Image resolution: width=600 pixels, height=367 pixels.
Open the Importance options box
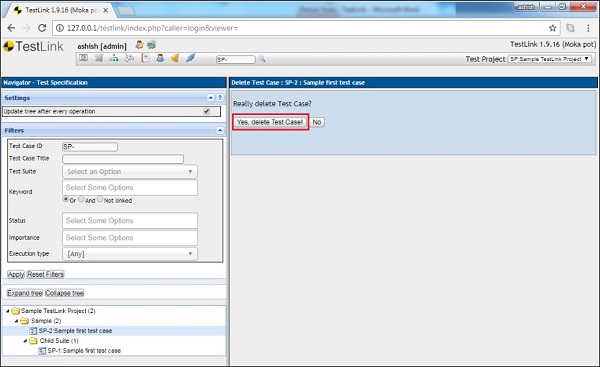[x=130, y=238]
